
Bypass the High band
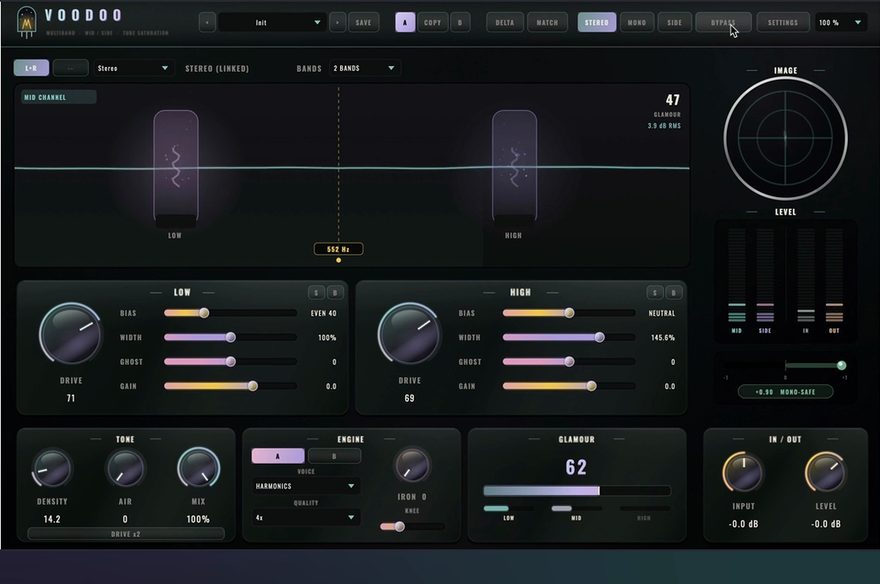coord(674,292)
